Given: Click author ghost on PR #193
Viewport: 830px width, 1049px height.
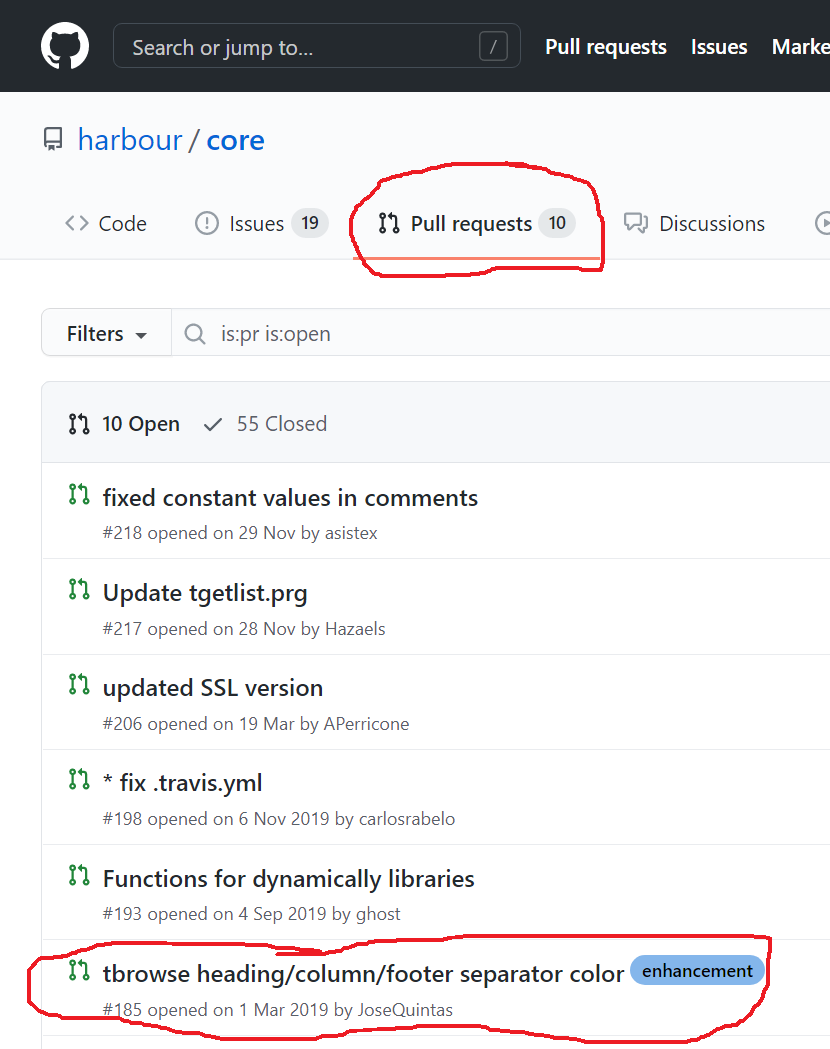Looking at the screenshot, I should click(x=378, y=914).
